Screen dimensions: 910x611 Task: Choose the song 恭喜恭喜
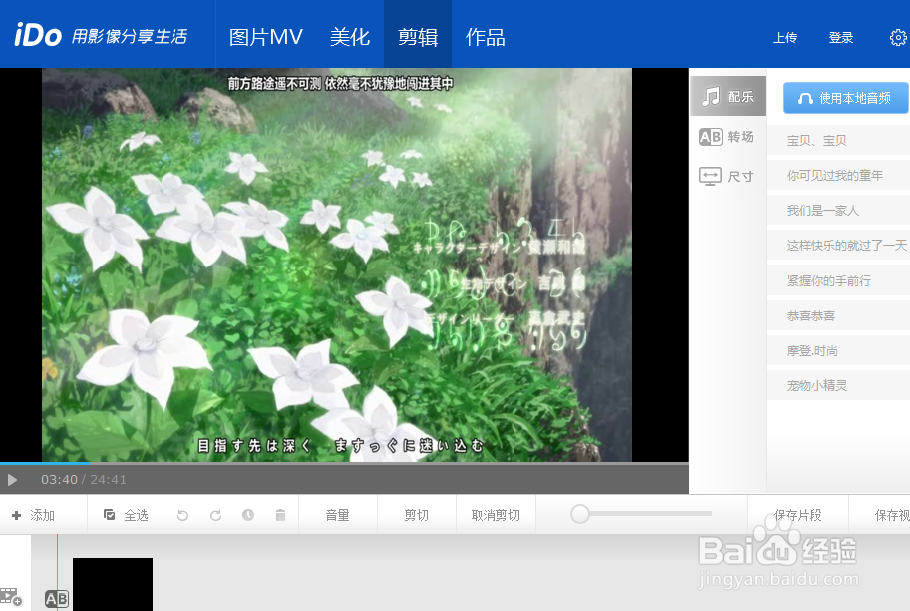[838, 316]
